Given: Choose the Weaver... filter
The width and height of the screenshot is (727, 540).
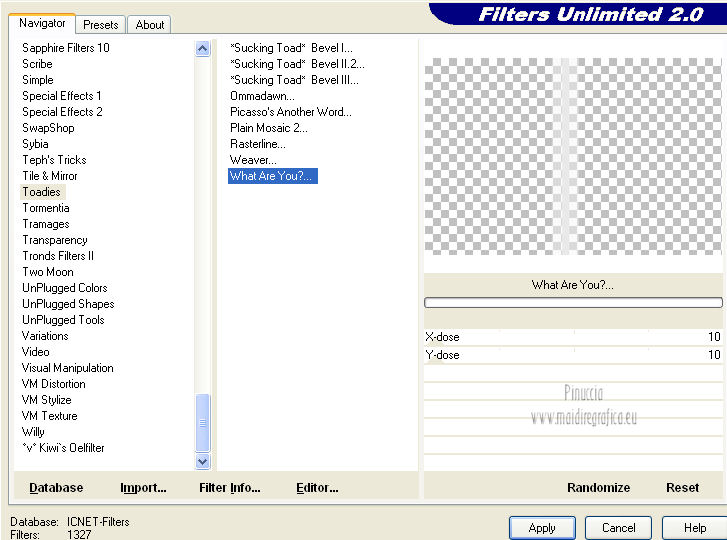Looking at the screenshot, I should click(253, 160).
